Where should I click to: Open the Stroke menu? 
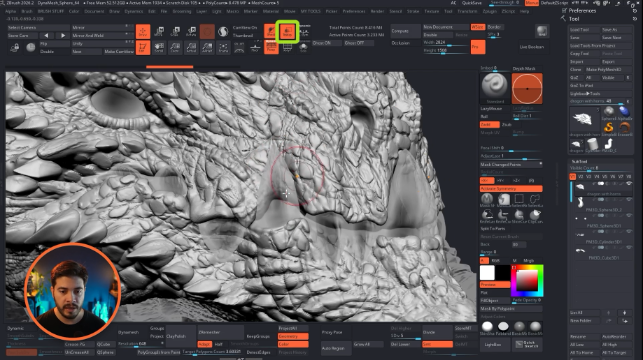click(413, 11)
